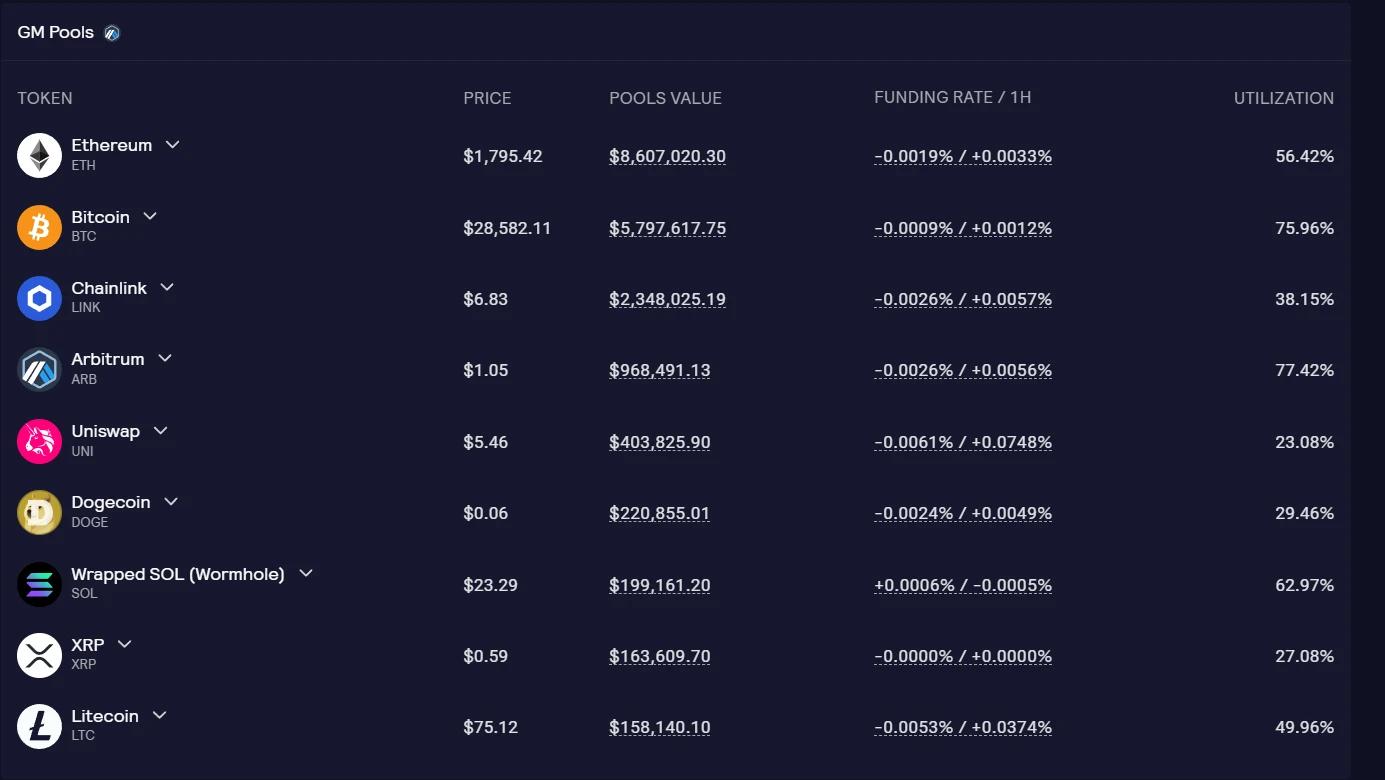Click the Ethereum token icon
The height and width of the screenshot is (780, 1385).
pos(38,155)
